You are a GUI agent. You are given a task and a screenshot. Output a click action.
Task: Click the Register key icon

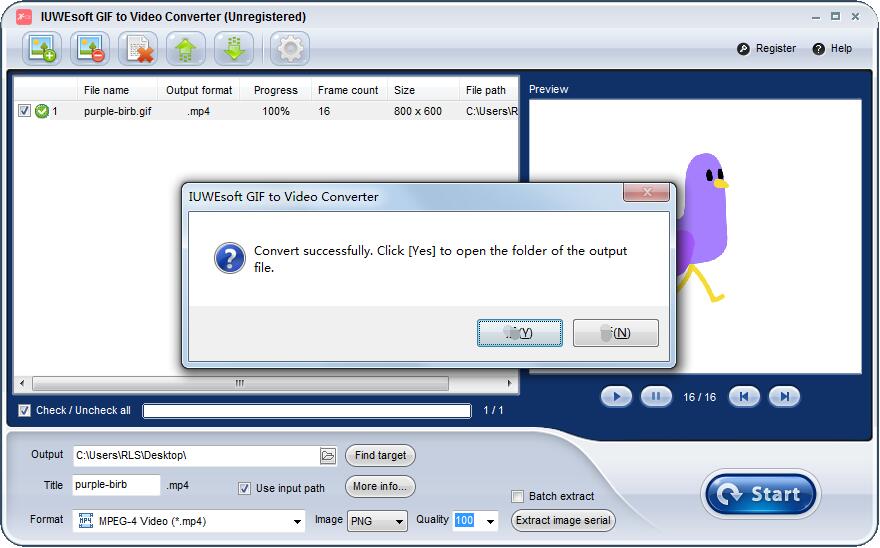pyautogui.click(x=743, y=49)
